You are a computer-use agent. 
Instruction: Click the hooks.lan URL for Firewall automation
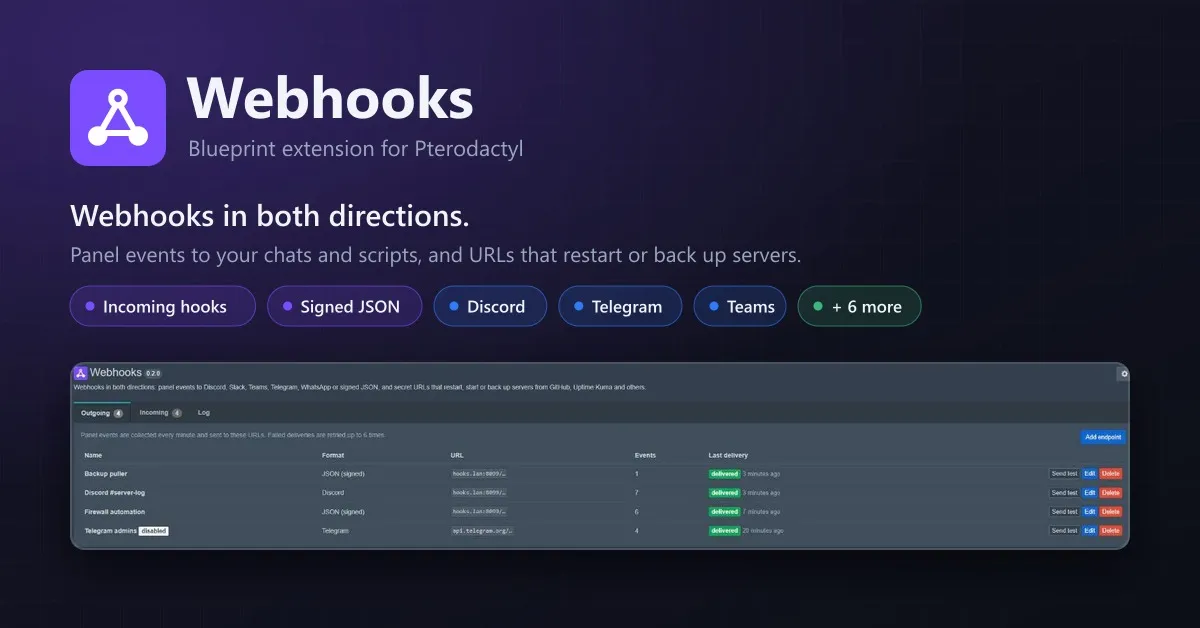pos(479,511)
